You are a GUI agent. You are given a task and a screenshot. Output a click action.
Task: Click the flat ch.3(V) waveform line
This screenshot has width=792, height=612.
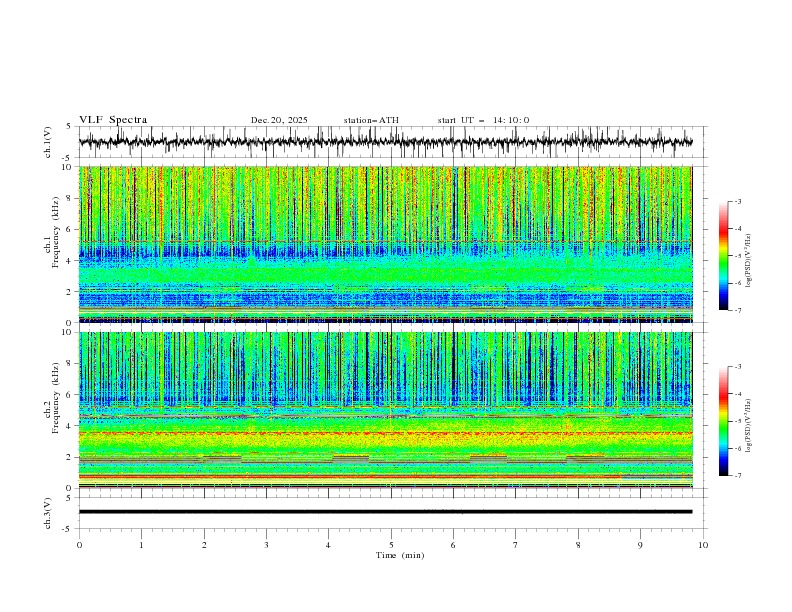coord(385,512)
